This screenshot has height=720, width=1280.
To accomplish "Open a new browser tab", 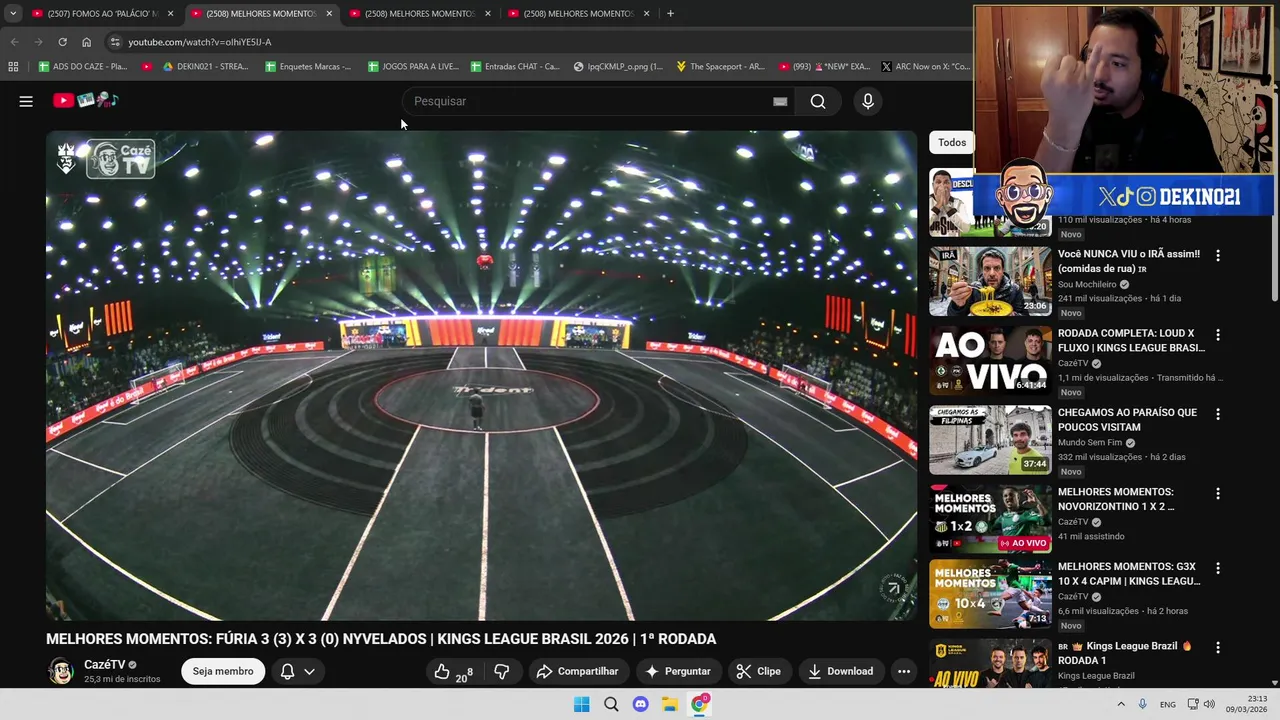I will (670, 13).
